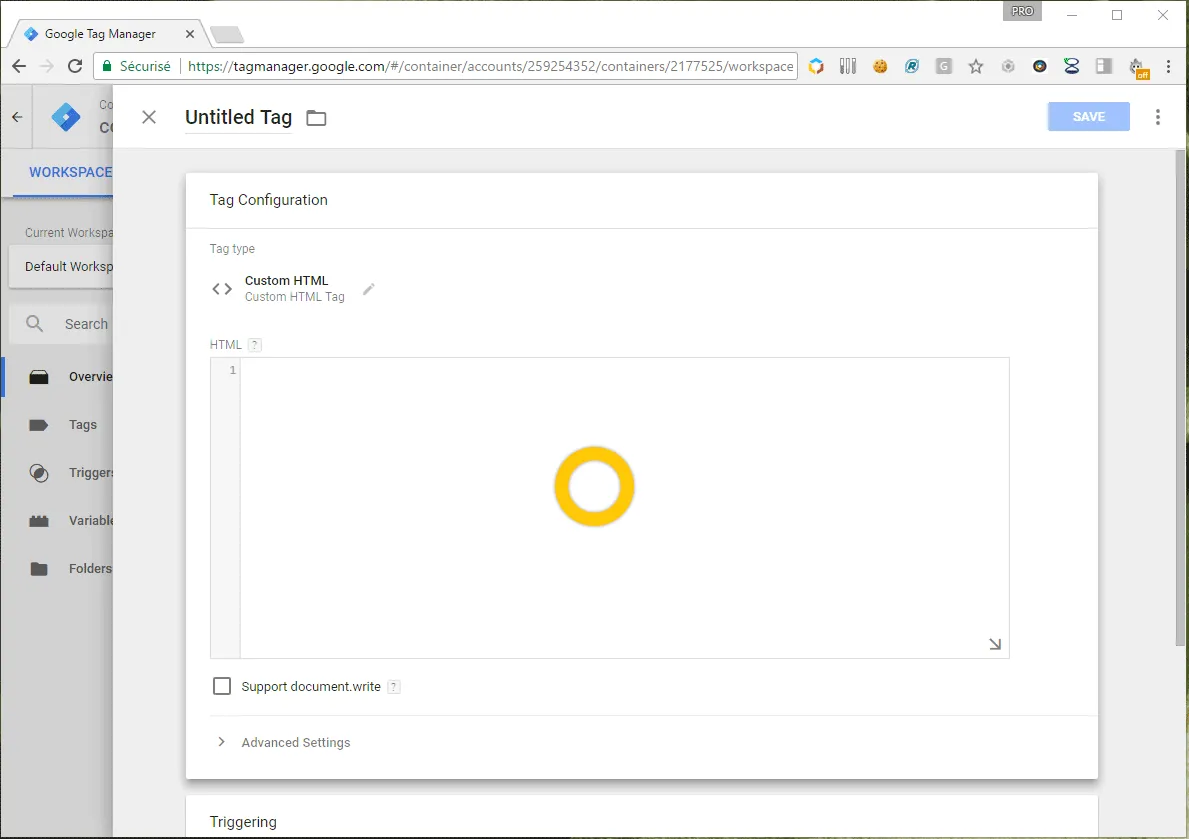Image resolution: width=1189 pixels, height=839 pixels.
Task: Click the folder icon beside Untitled Tag
Action: pos(316,118)
